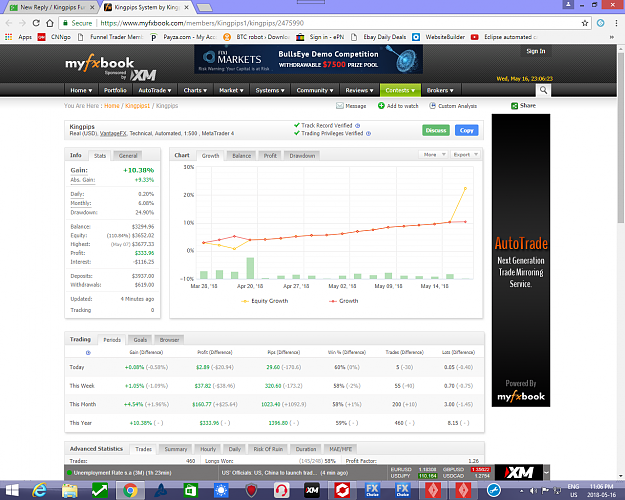Click the info icon in Trading table header

(88, 352)
